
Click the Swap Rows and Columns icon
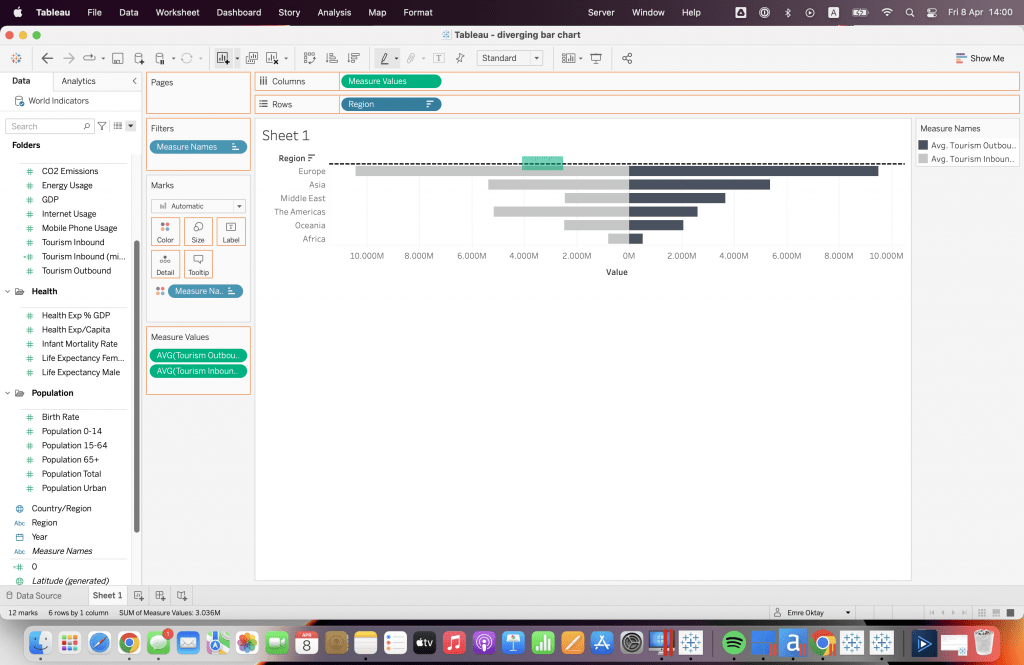[x=310, y=58]
